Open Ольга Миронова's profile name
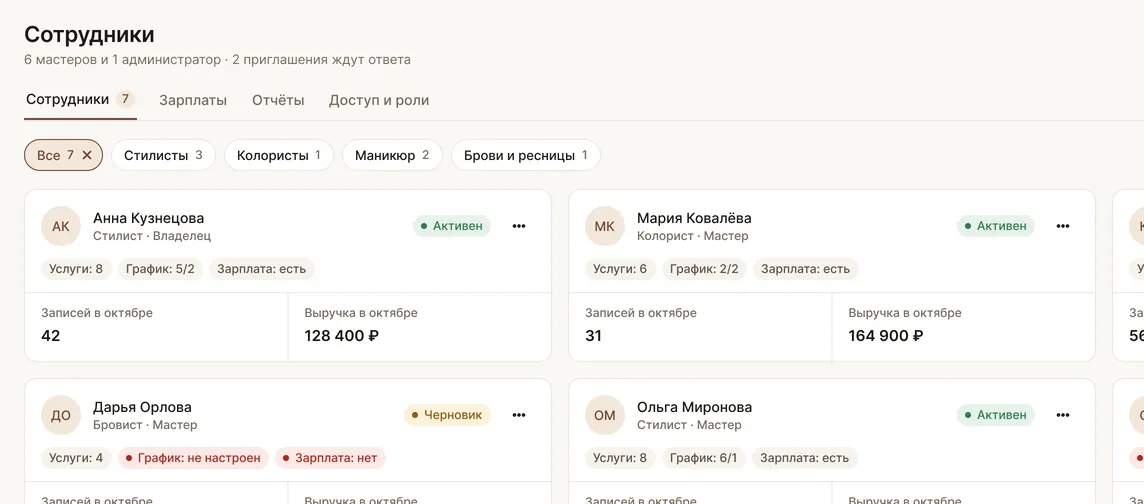The width and height of the screenshot is (1144, 504). click(695, 407)
